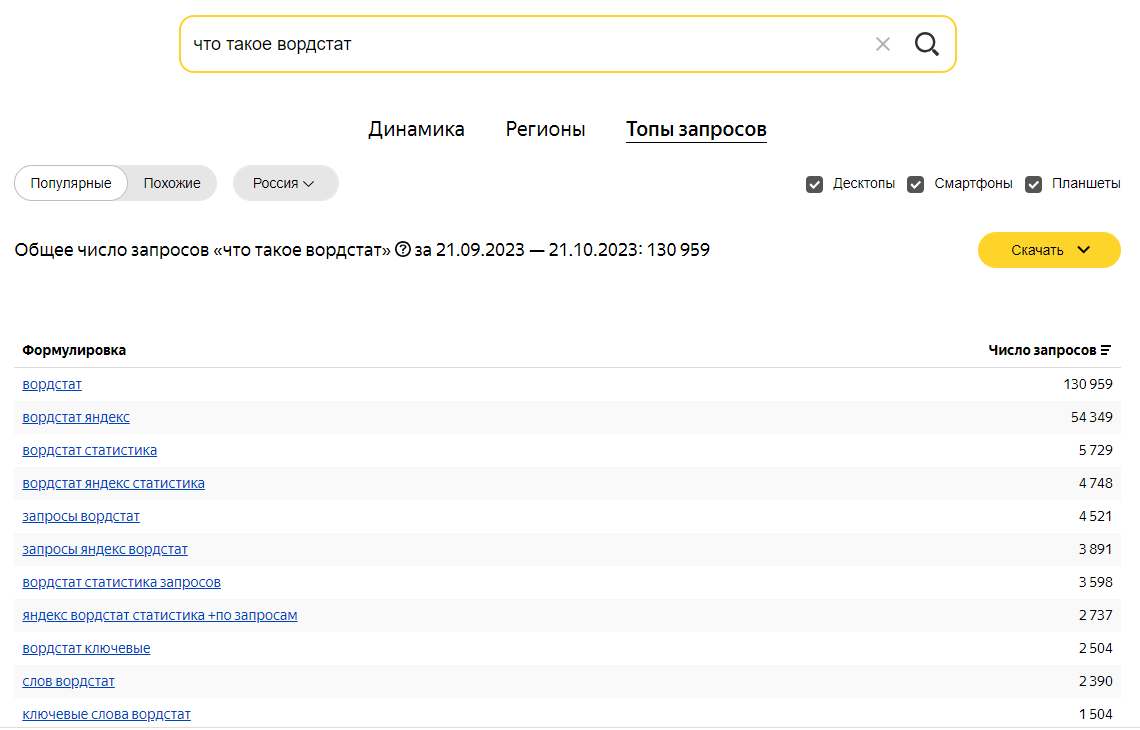Select the Топы запросов tab
This screenshot has height=730, width=1140.
click(x=696, y=129)
